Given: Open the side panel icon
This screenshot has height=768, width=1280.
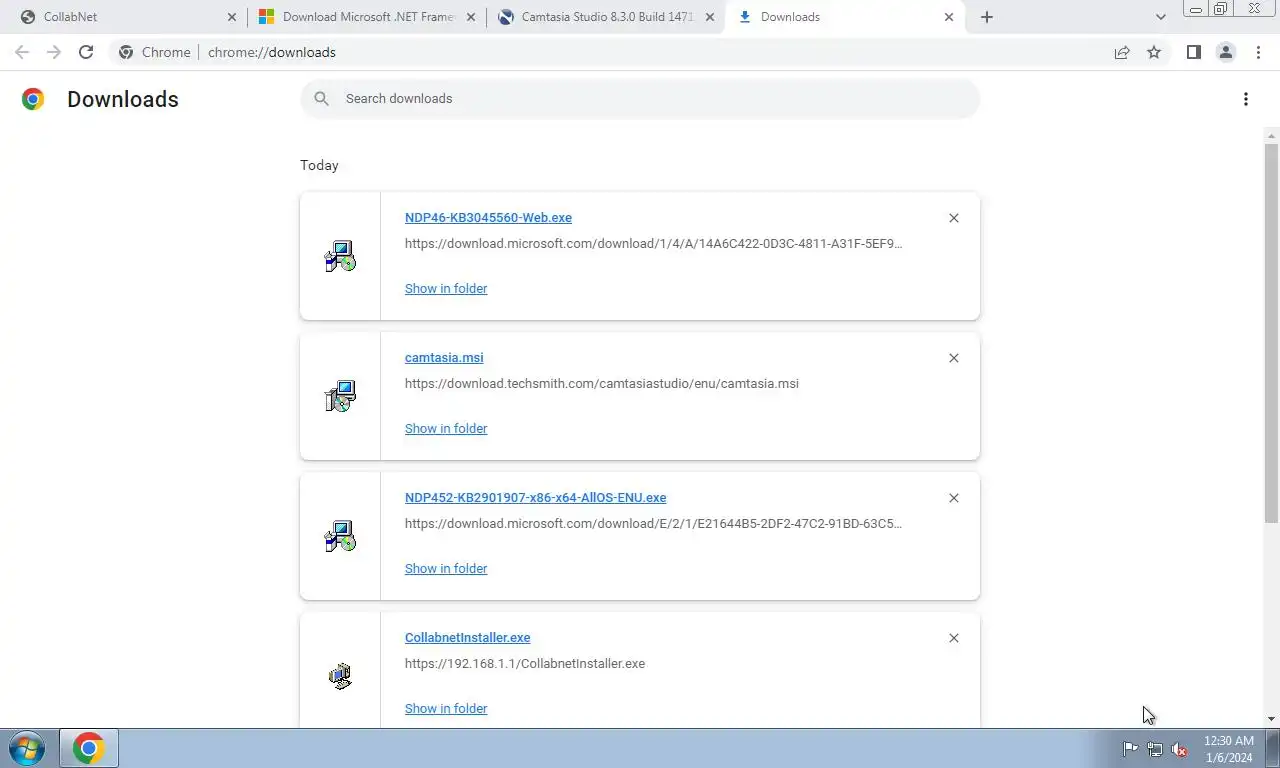Looking at the screenshot, I should click(1193, 52).
